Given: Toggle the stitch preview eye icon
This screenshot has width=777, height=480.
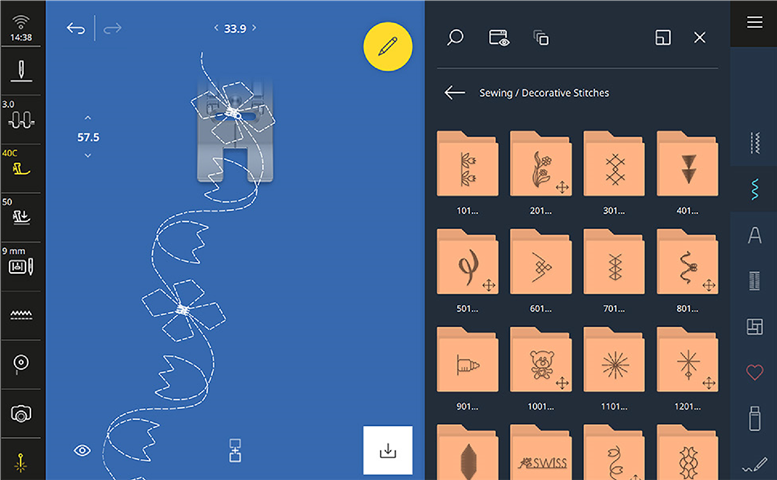Looking at the screenshot, I should [x=82, y=450].
